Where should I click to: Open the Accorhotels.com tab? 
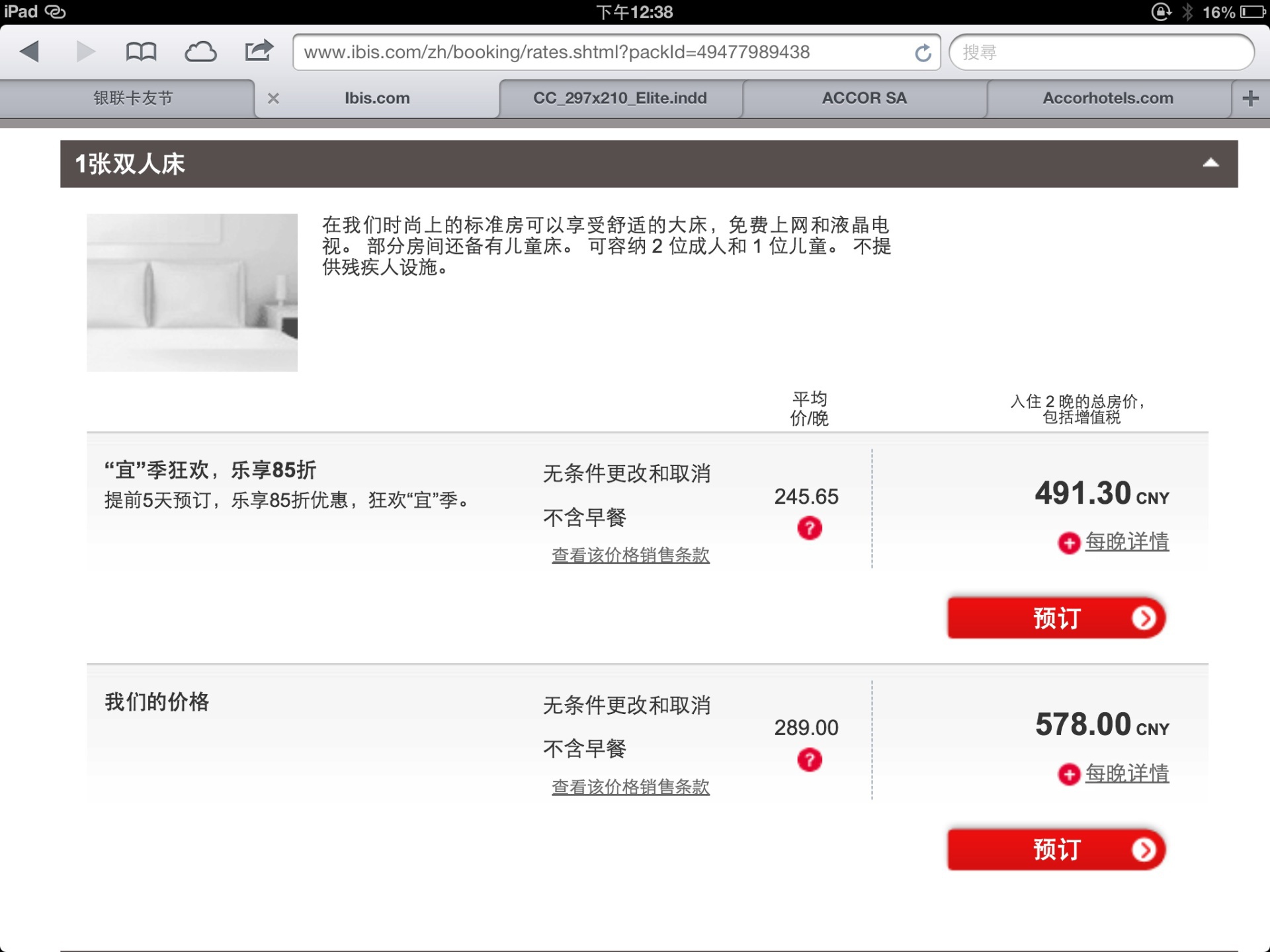pos(1108,99)
